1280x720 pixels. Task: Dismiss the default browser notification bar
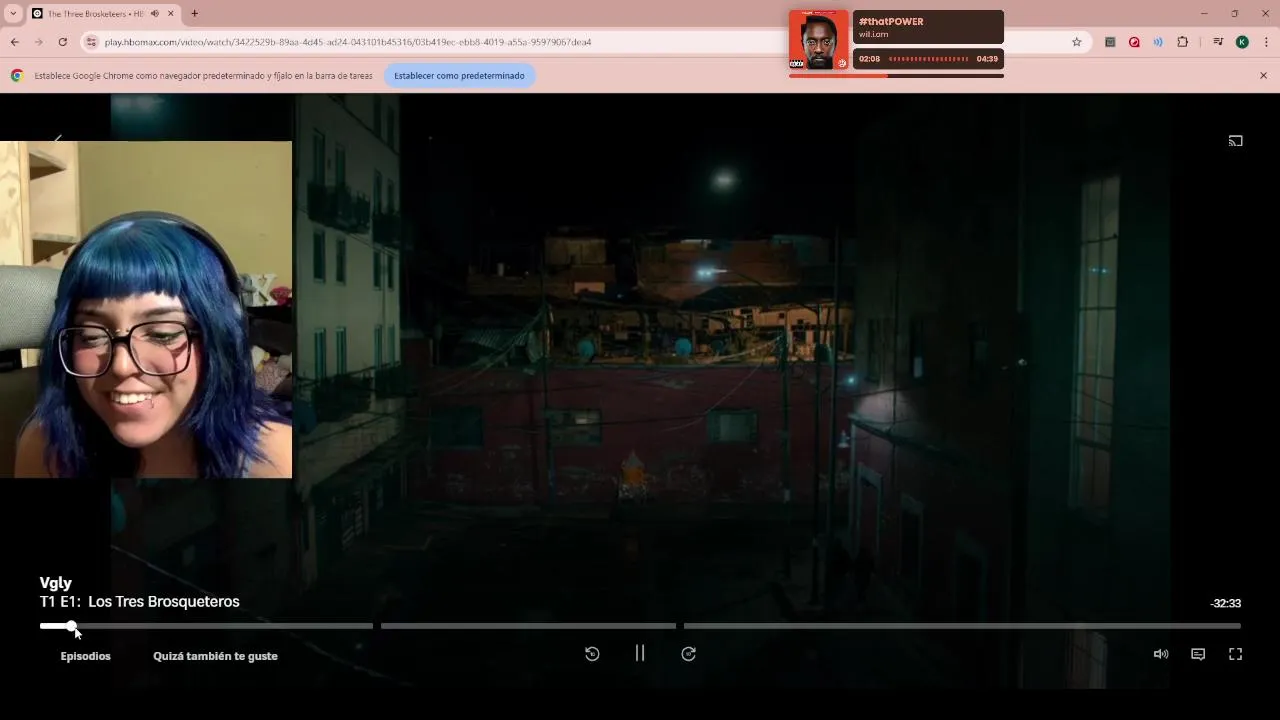[x=1263, y=76]
